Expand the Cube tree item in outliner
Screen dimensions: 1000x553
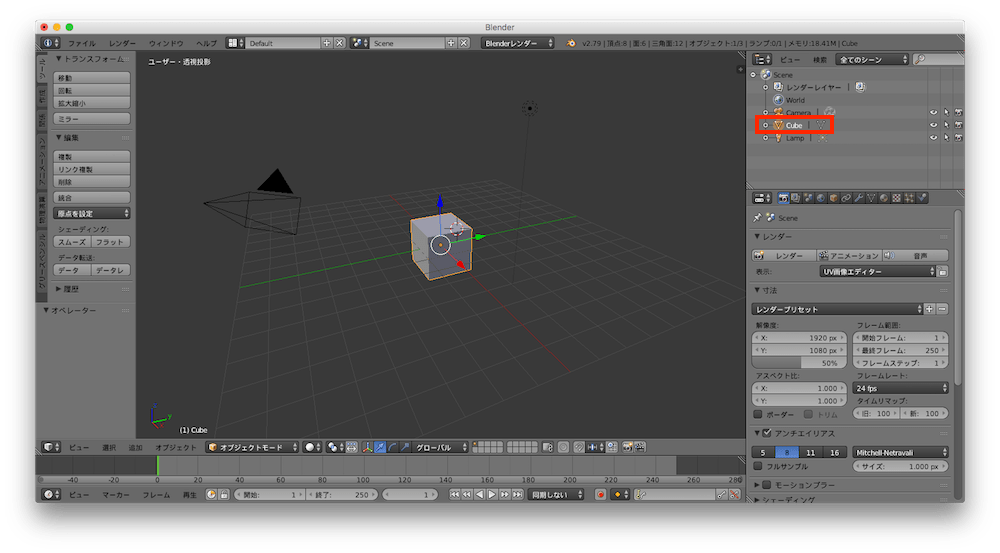pos(765,125)
